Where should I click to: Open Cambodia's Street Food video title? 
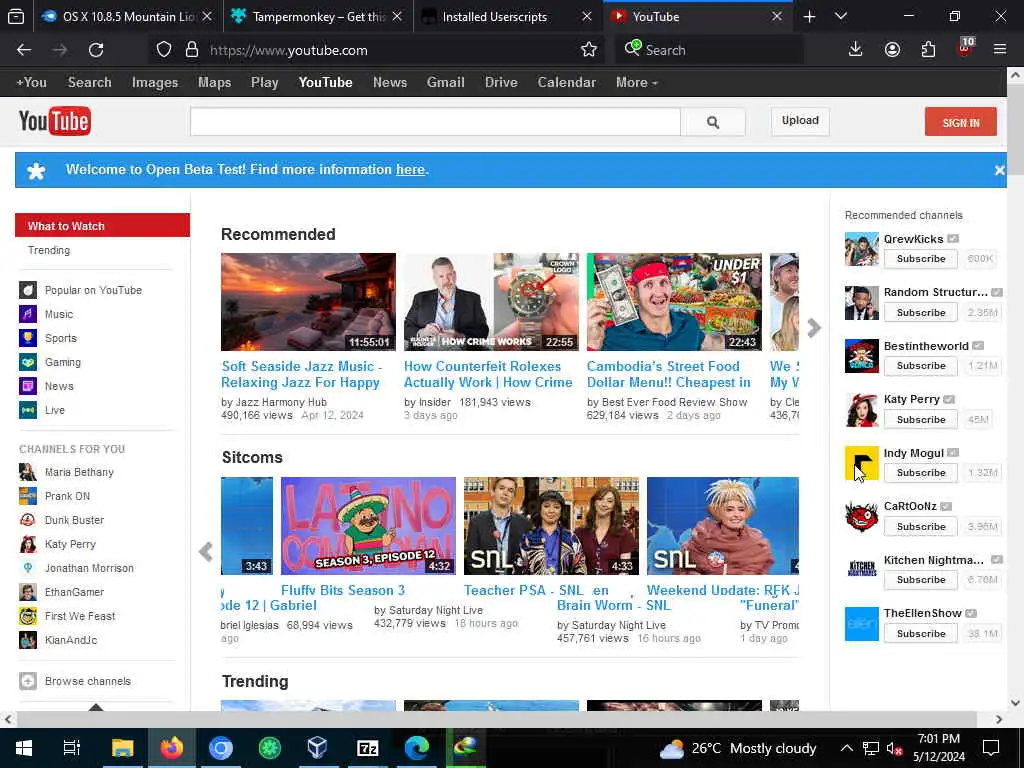669,374
